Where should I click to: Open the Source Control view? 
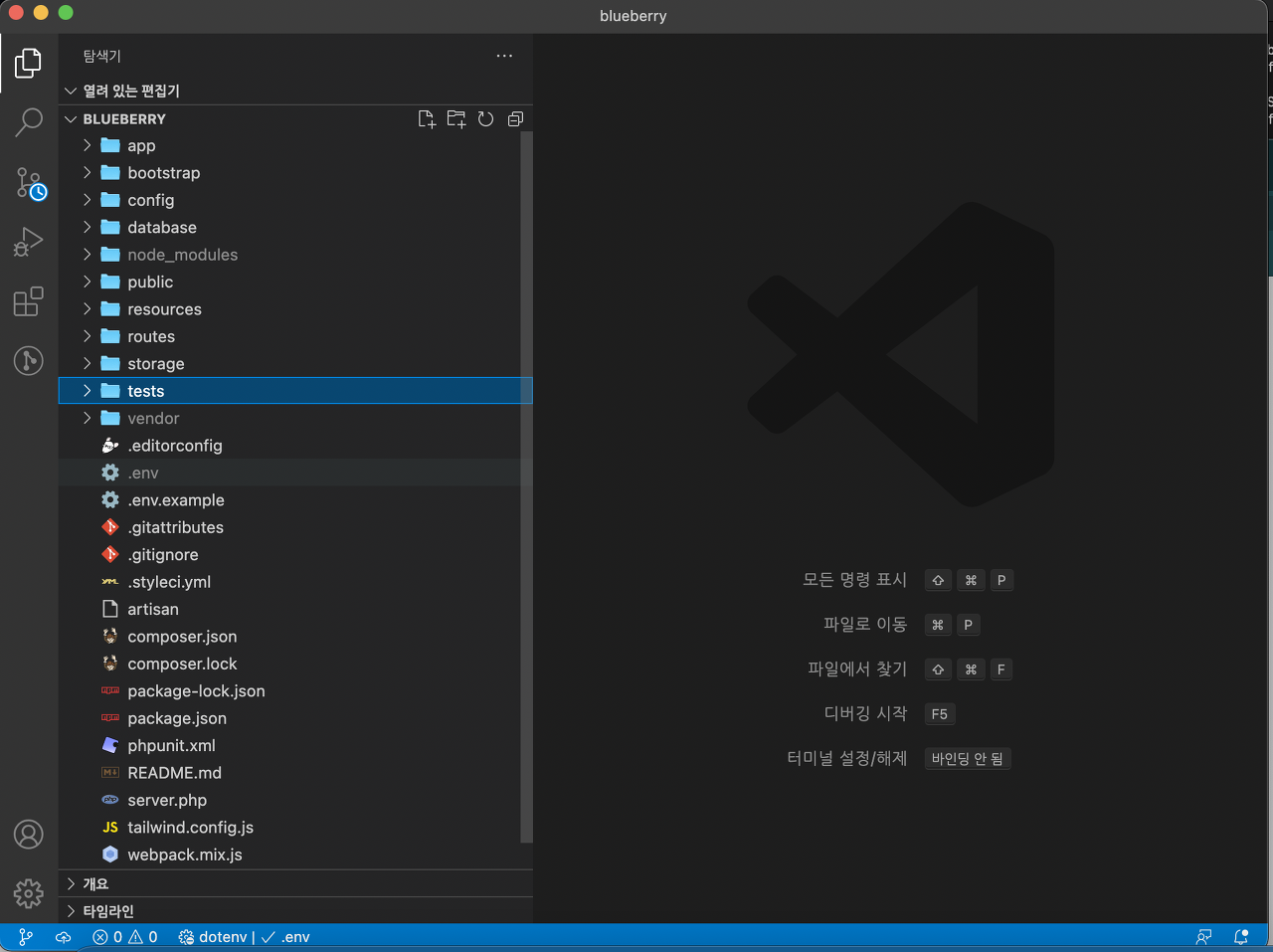tap(29, 183)
